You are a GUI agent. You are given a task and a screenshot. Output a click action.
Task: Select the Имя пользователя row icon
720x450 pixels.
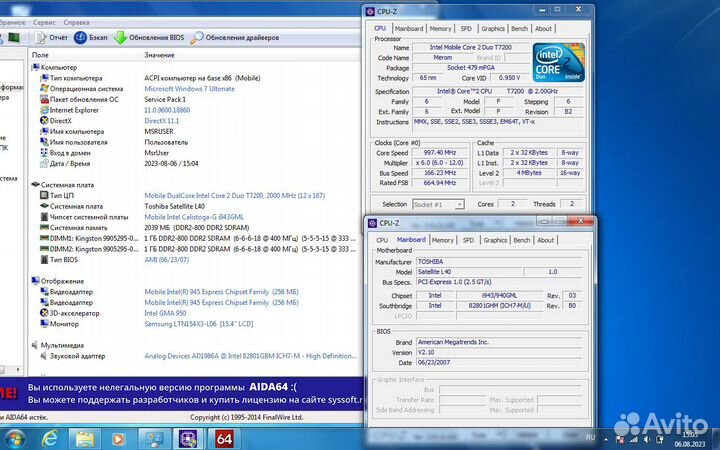pyautogui.click(x=44, y=142)
